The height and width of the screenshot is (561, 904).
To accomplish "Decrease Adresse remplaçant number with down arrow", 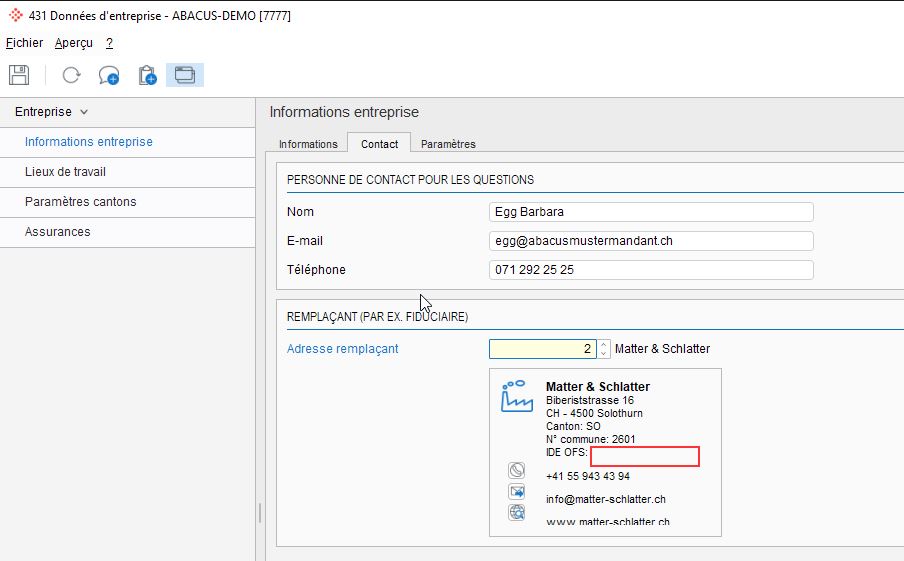I will 604,353.
